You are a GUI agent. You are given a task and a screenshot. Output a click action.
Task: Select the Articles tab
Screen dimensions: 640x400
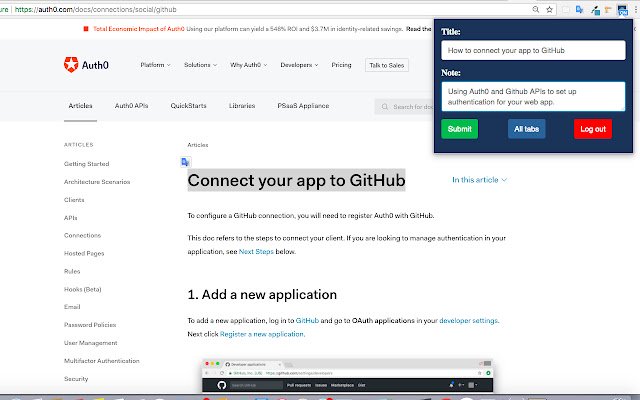(80, 106)
